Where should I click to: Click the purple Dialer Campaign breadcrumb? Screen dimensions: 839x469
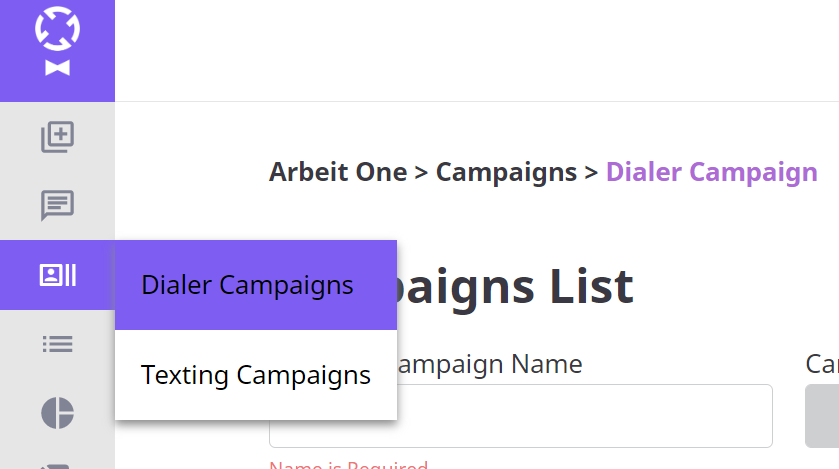(x=712, y=172)
